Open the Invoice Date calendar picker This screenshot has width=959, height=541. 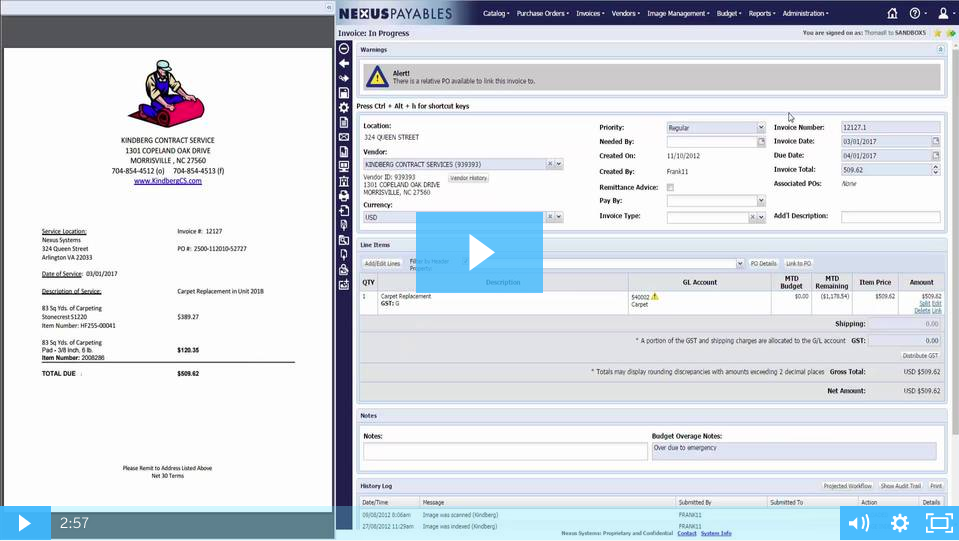pyautogui.click(x=936, y=141)
